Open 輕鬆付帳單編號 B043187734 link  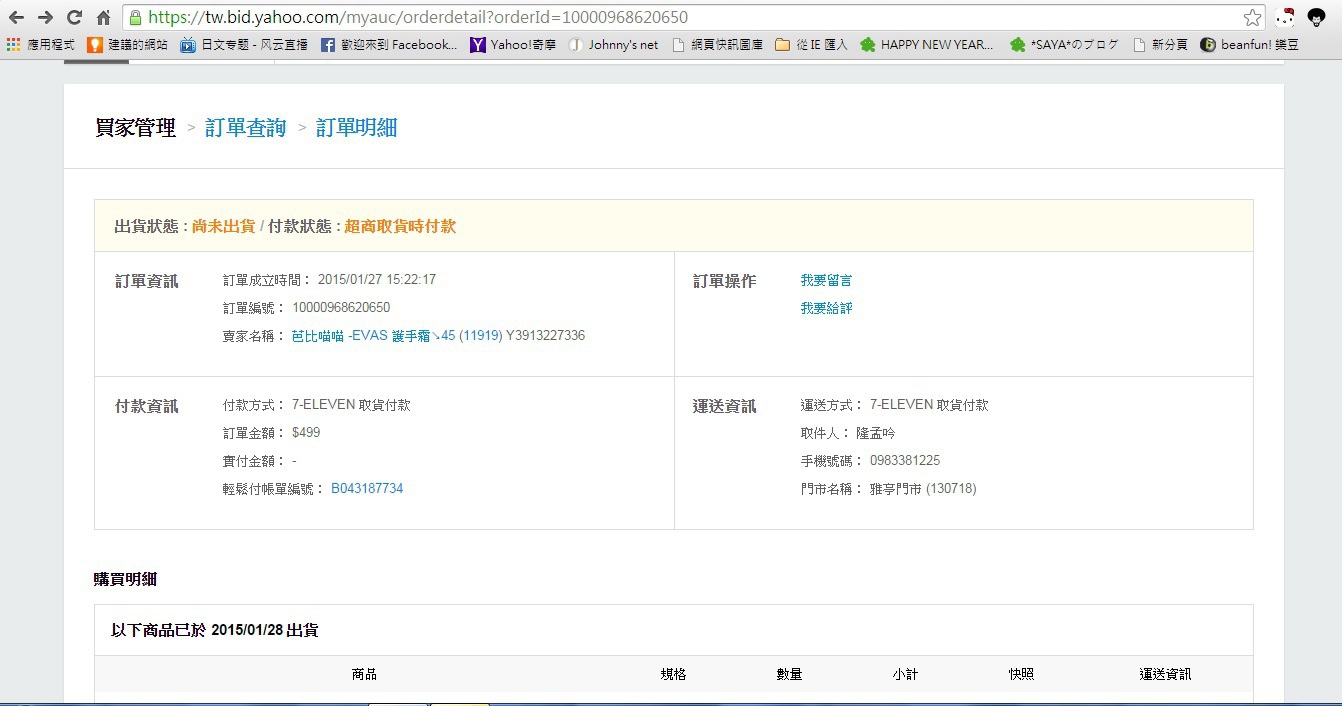[x=367, y=489]
